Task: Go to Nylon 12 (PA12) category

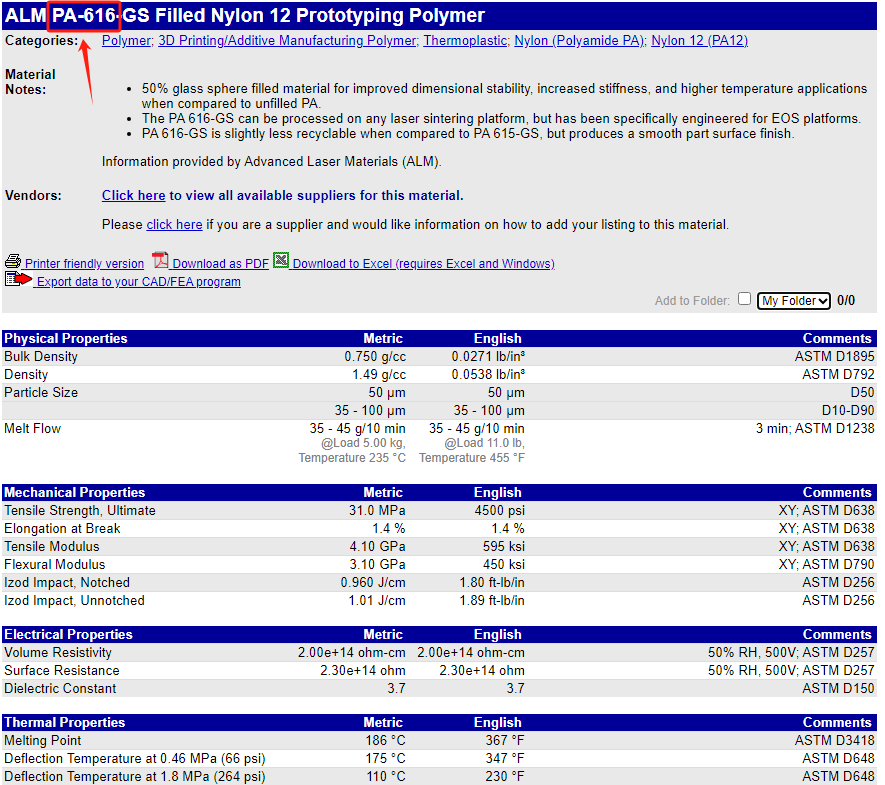Action: click(699, 41)
